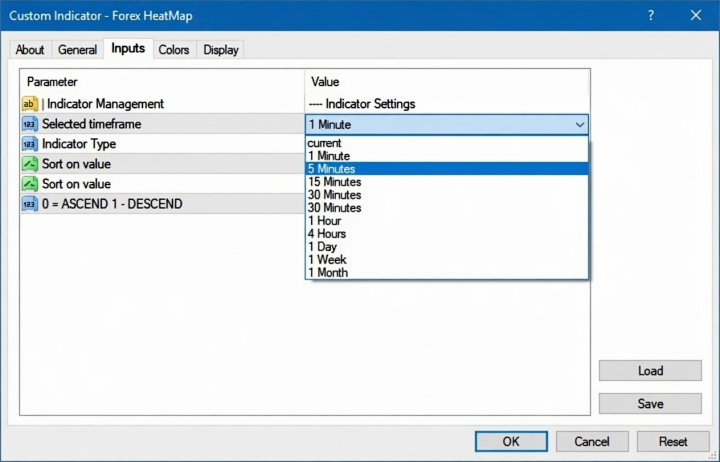Image resolution: width=720 pixels, height=462 pixels.
Task: Pick '1 Month' timeframe option
Action: [446, 272]
